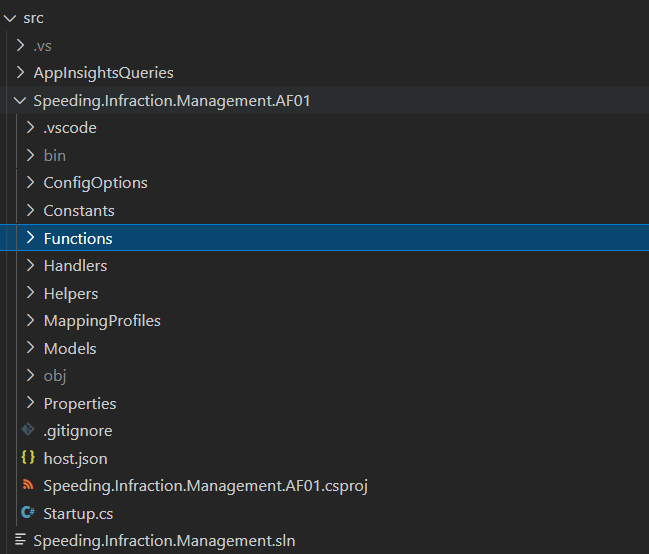Image resolution: width=649 pixels, height=554 pixels.
Task: Select the Constants folder
Action: coord(79,211)
